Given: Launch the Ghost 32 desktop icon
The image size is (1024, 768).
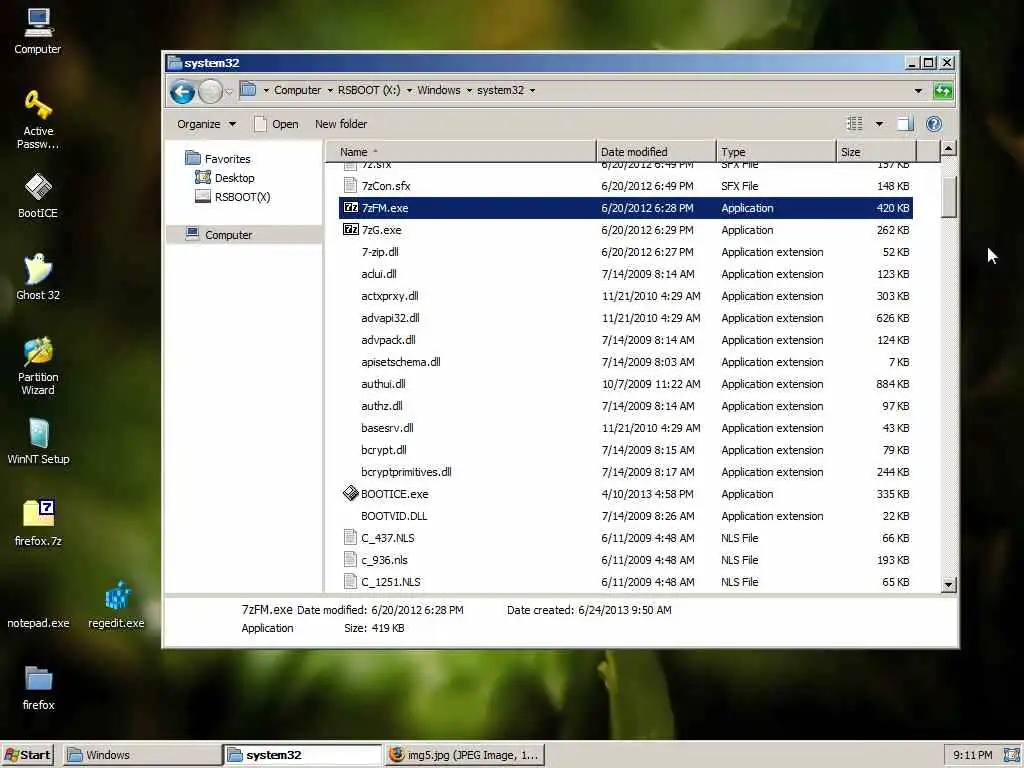Looking at the screenshot, I should tap(38, 277).
